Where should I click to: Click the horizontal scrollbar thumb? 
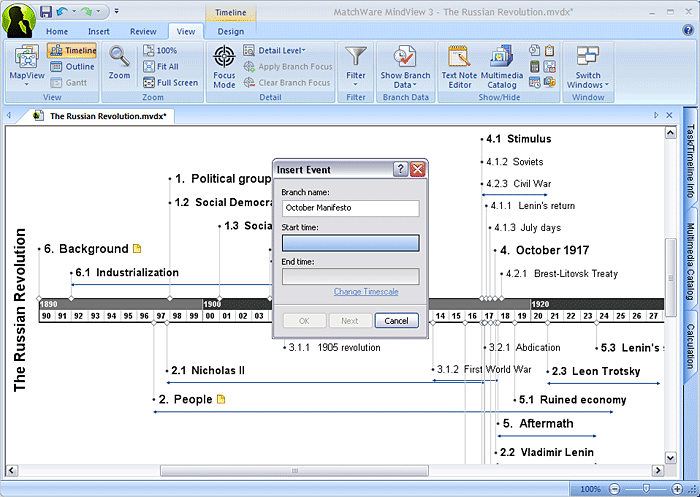(x=295, y=471)
